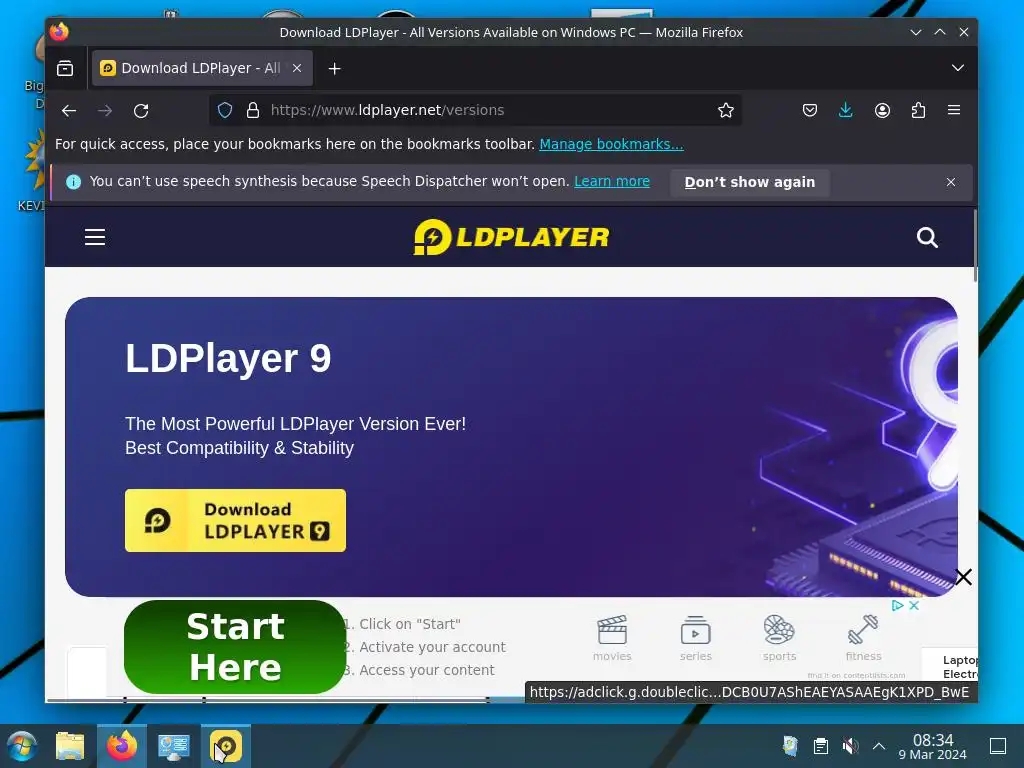
Task: Open the Firefox application menu
Action: [x=953, y=110]
